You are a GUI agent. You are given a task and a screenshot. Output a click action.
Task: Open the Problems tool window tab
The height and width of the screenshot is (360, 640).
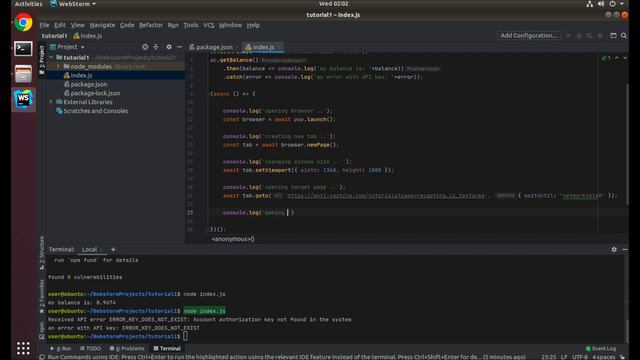pos(127,349)
